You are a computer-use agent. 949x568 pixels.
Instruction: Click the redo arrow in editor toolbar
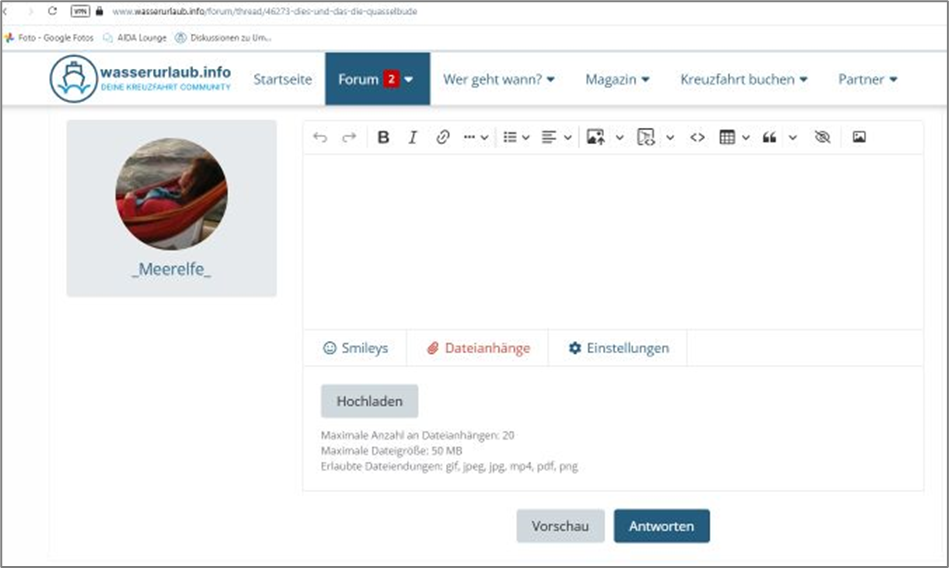point(349,138)
